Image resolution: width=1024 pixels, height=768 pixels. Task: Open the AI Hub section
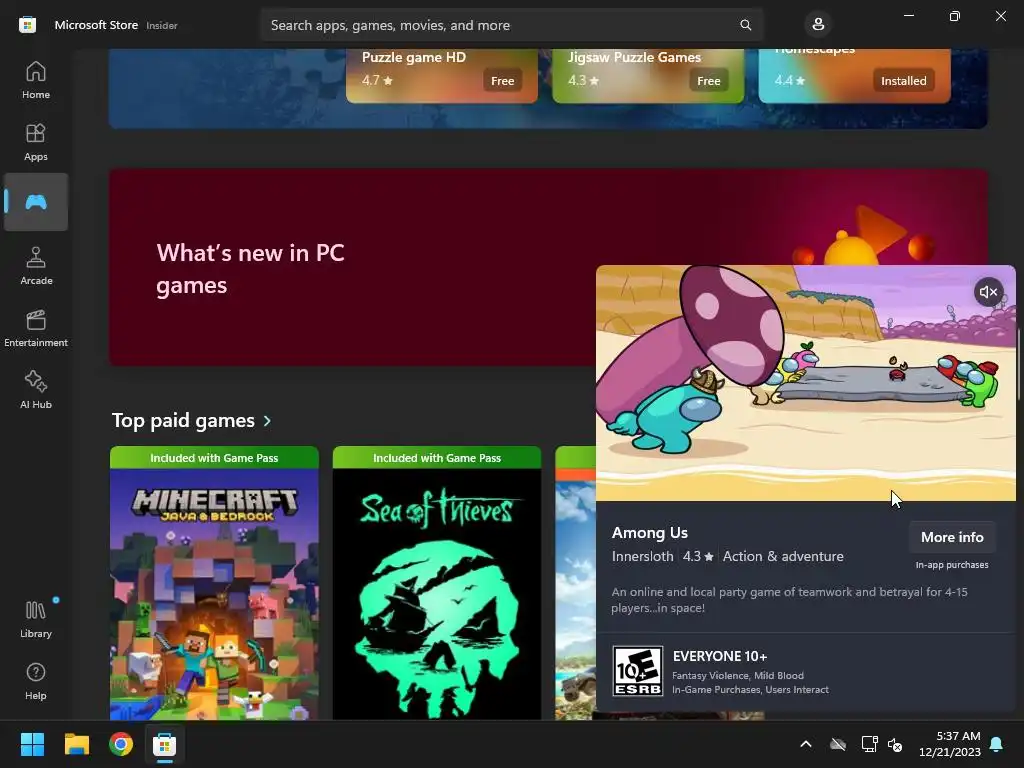(36, 390)
